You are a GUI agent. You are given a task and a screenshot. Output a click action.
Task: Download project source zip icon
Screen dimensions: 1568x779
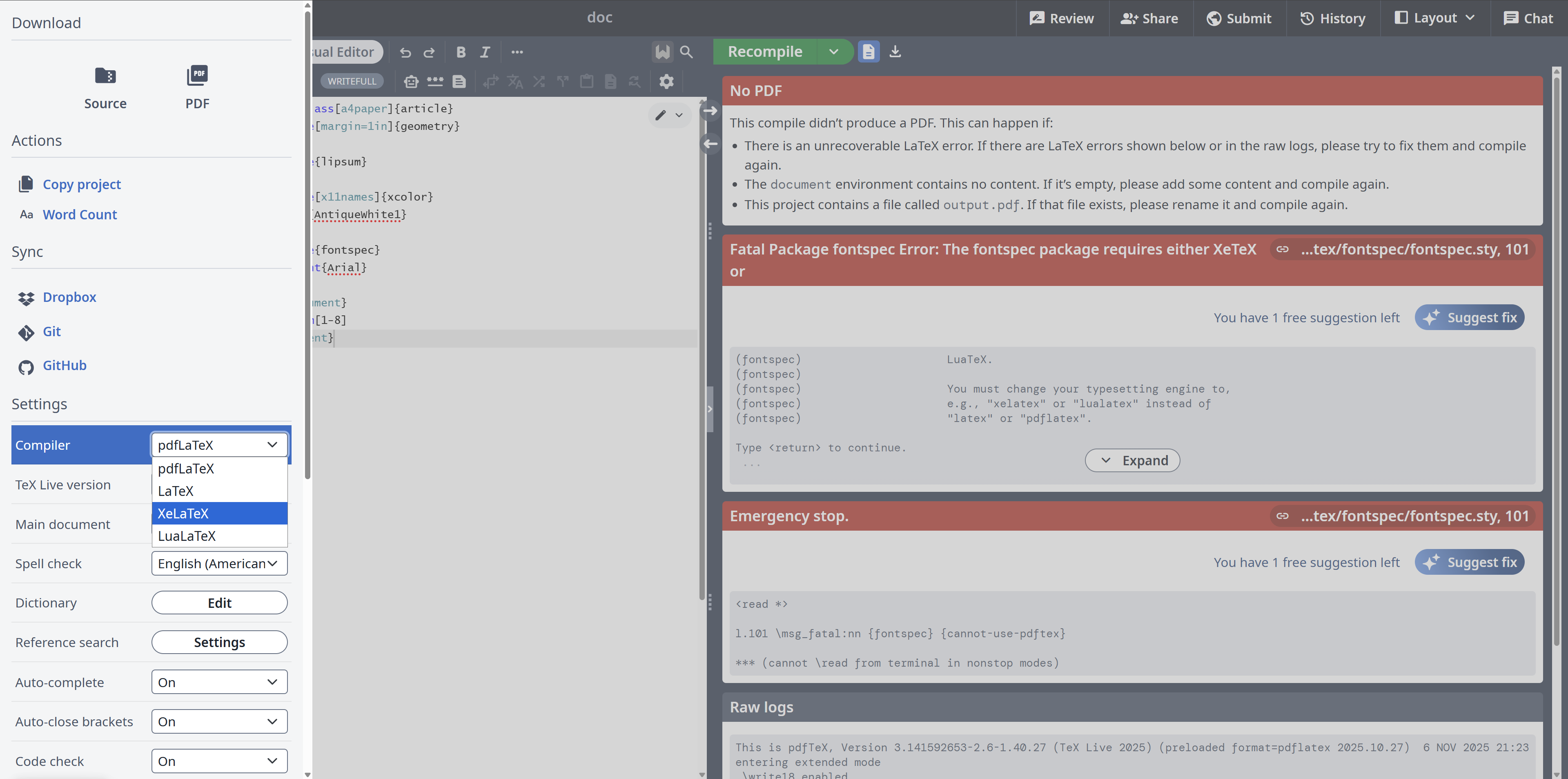click(105, 76)
